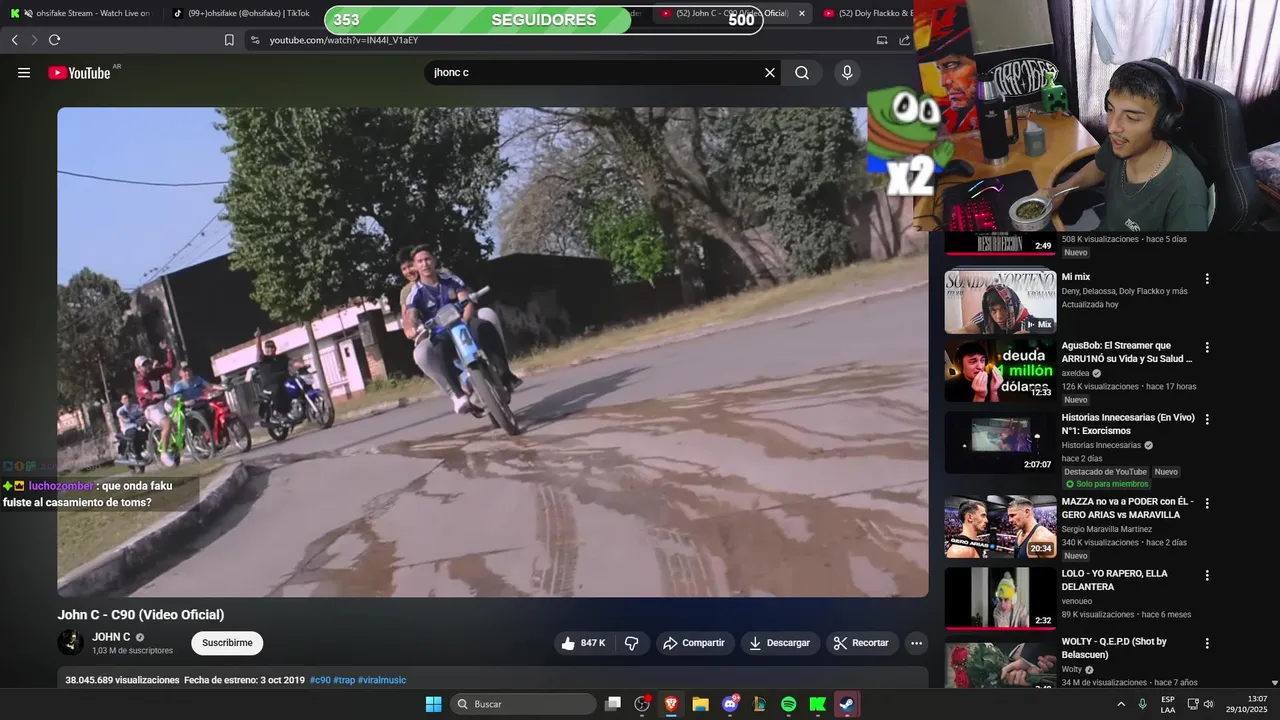Open Task View on the taskbar
Image resolution: width=1280 pixels, height=720 pixels.
pyautogui.click(x=613, y=704)
